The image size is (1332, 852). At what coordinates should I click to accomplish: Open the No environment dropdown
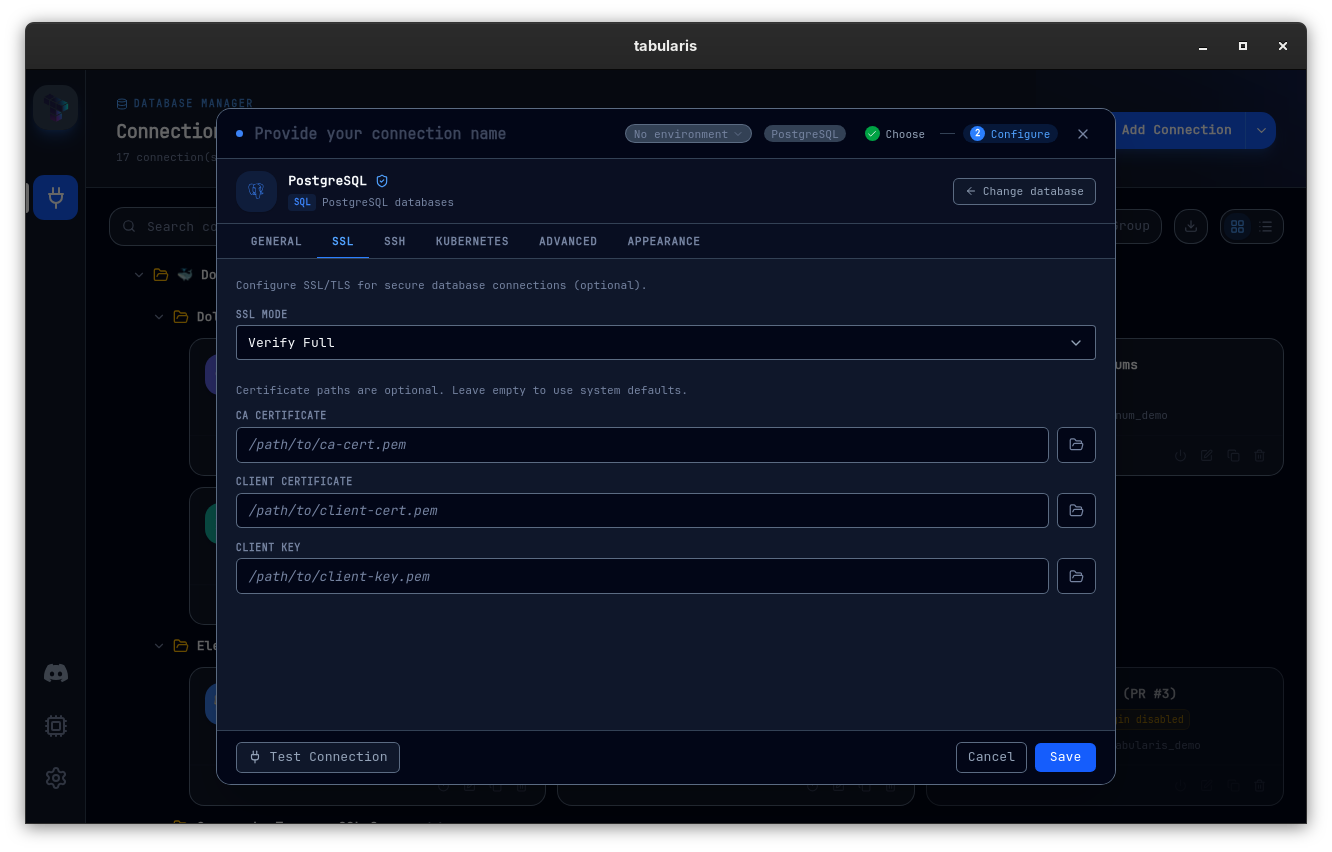(688, 134)
